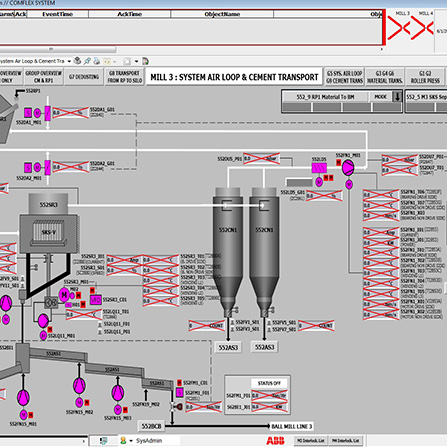
Task: Open 552LQ11_T01 temperature value
Action: tap(84, 315)
